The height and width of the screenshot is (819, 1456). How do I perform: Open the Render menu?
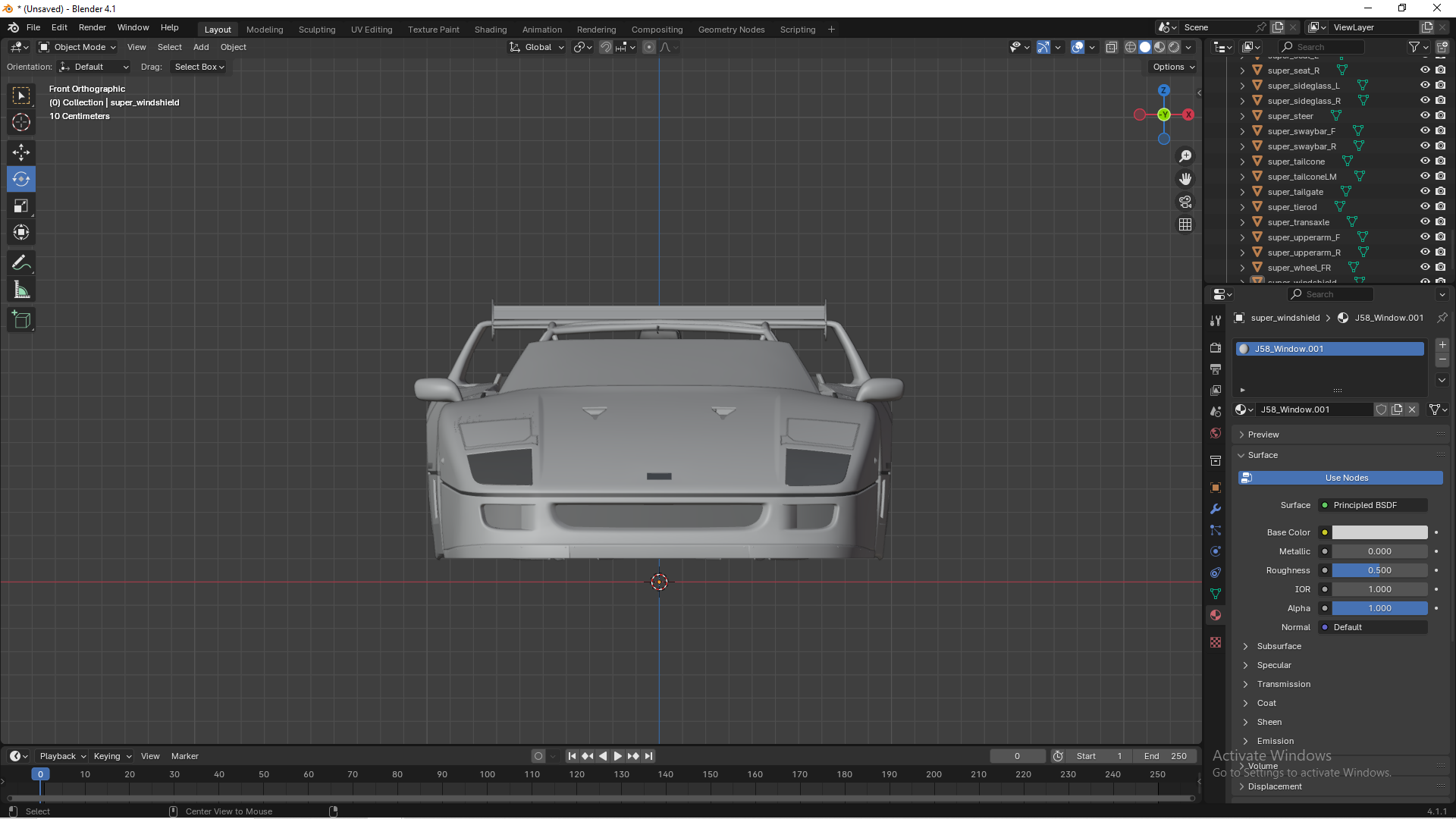(93, 27)
